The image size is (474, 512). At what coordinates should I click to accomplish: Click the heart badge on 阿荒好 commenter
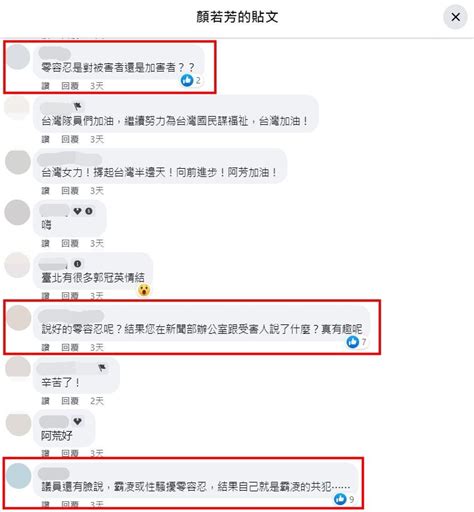pyautogui.click(x=78, y=421)
